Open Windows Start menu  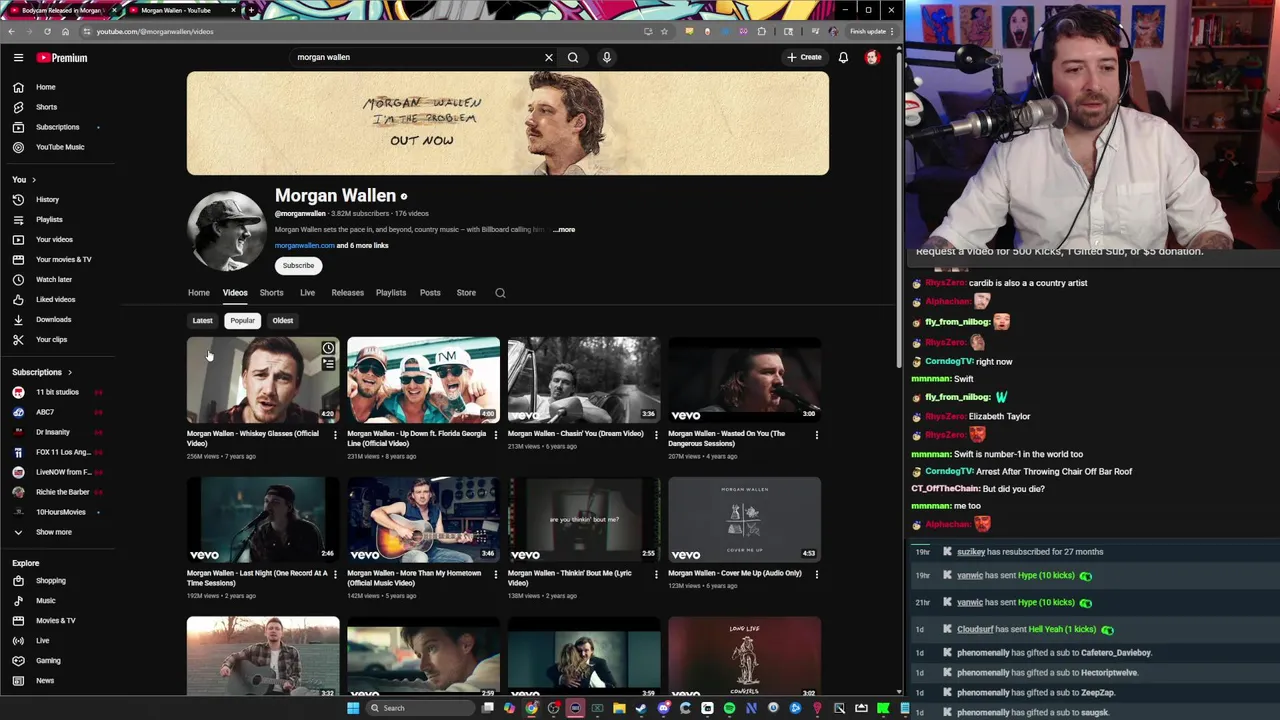coord(352,708)
